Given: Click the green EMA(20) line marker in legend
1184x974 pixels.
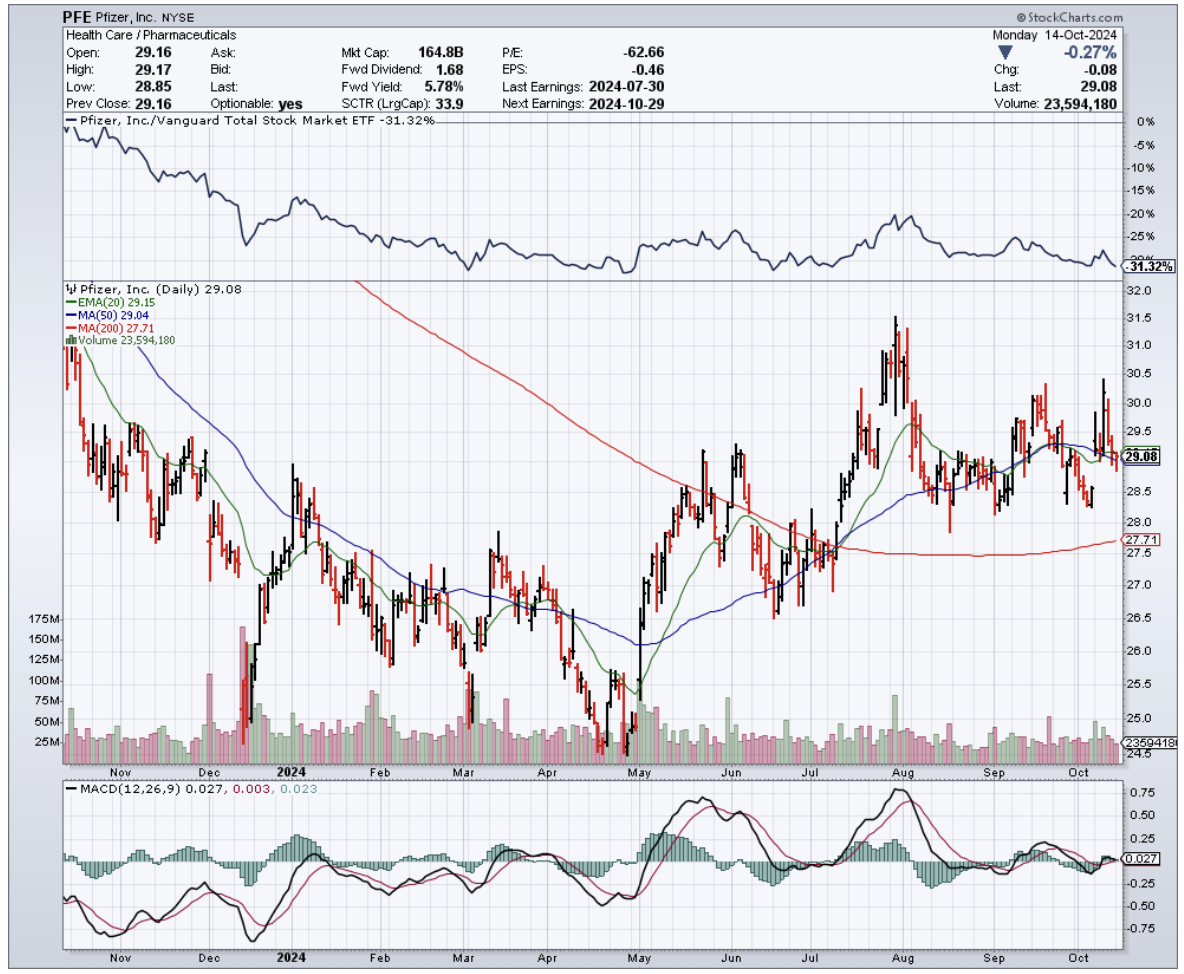Looking at the screenshot, I should point(70,301).
